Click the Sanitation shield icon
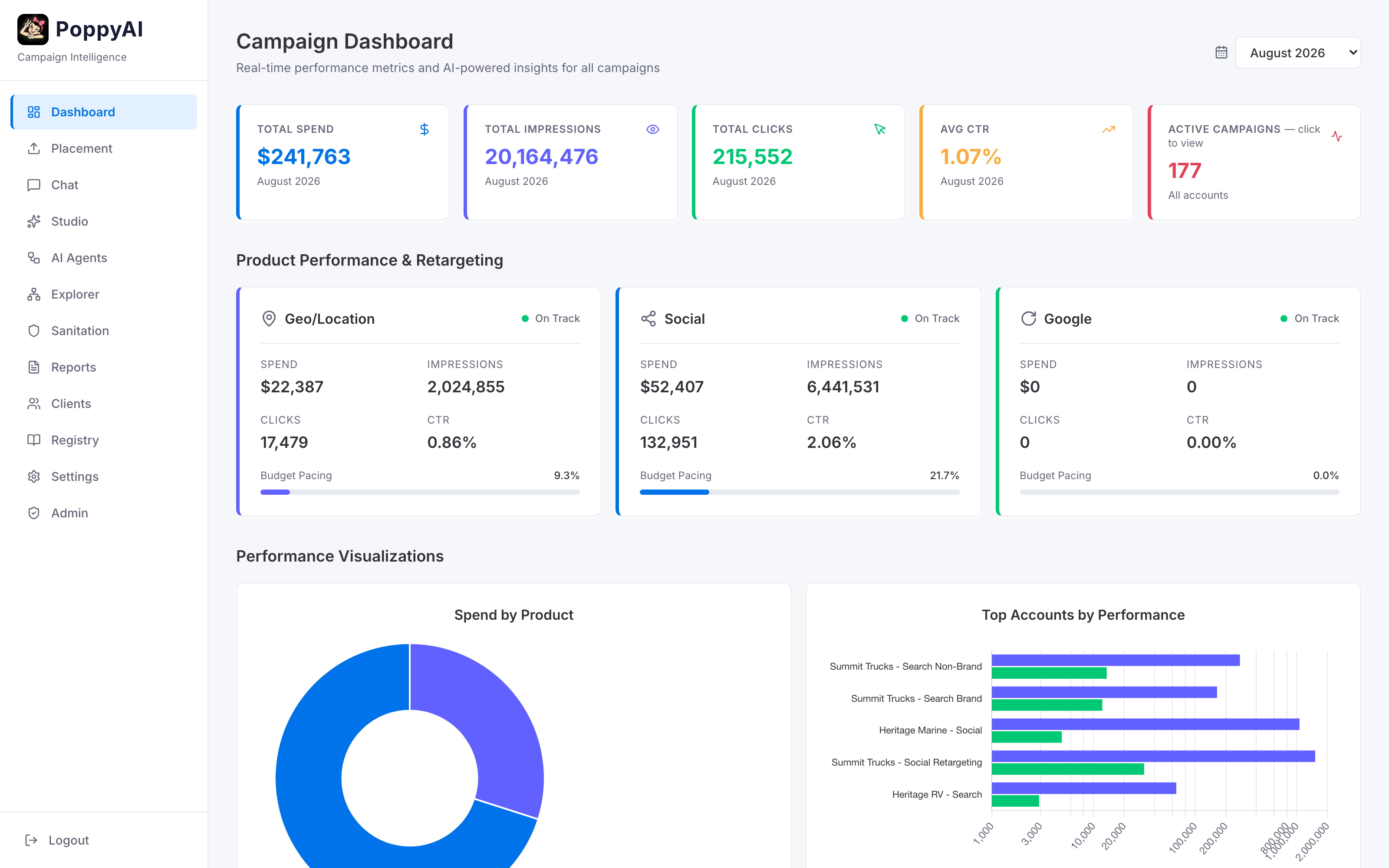Screen dimensions: 1389x868 [34, 331]
